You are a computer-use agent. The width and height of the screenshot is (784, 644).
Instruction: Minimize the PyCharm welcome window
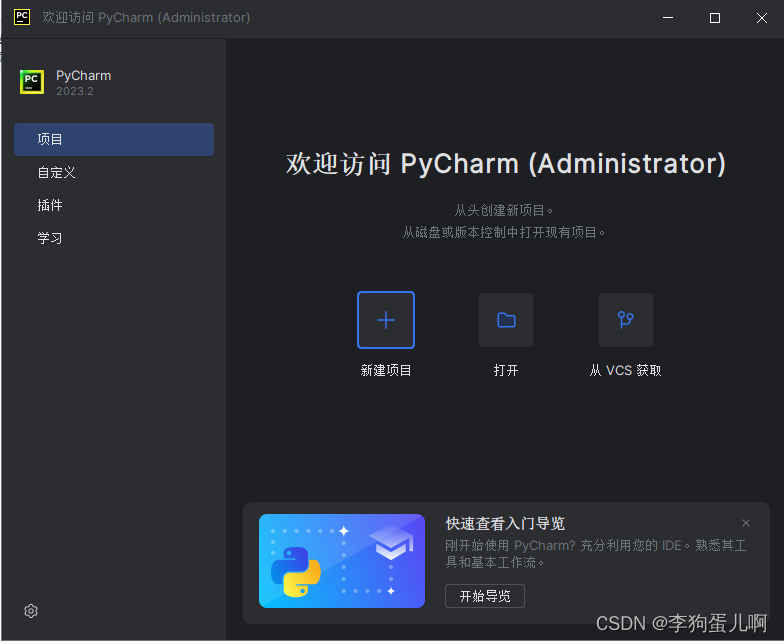668,18
